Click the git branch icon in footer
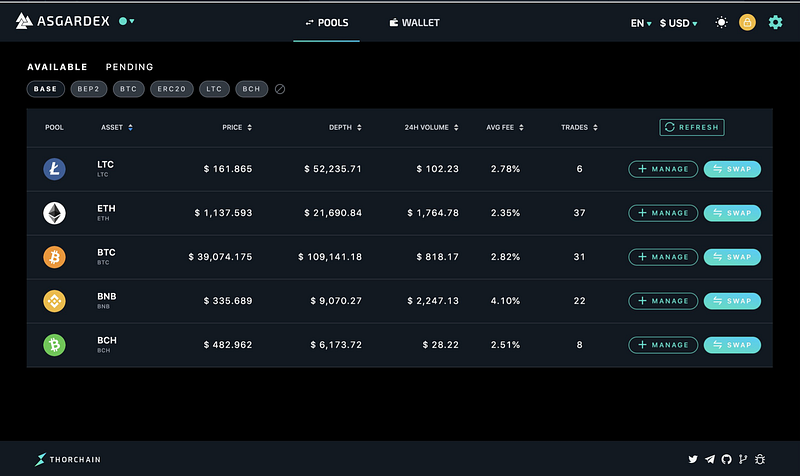Screen dimensions: 800x476 743,459
